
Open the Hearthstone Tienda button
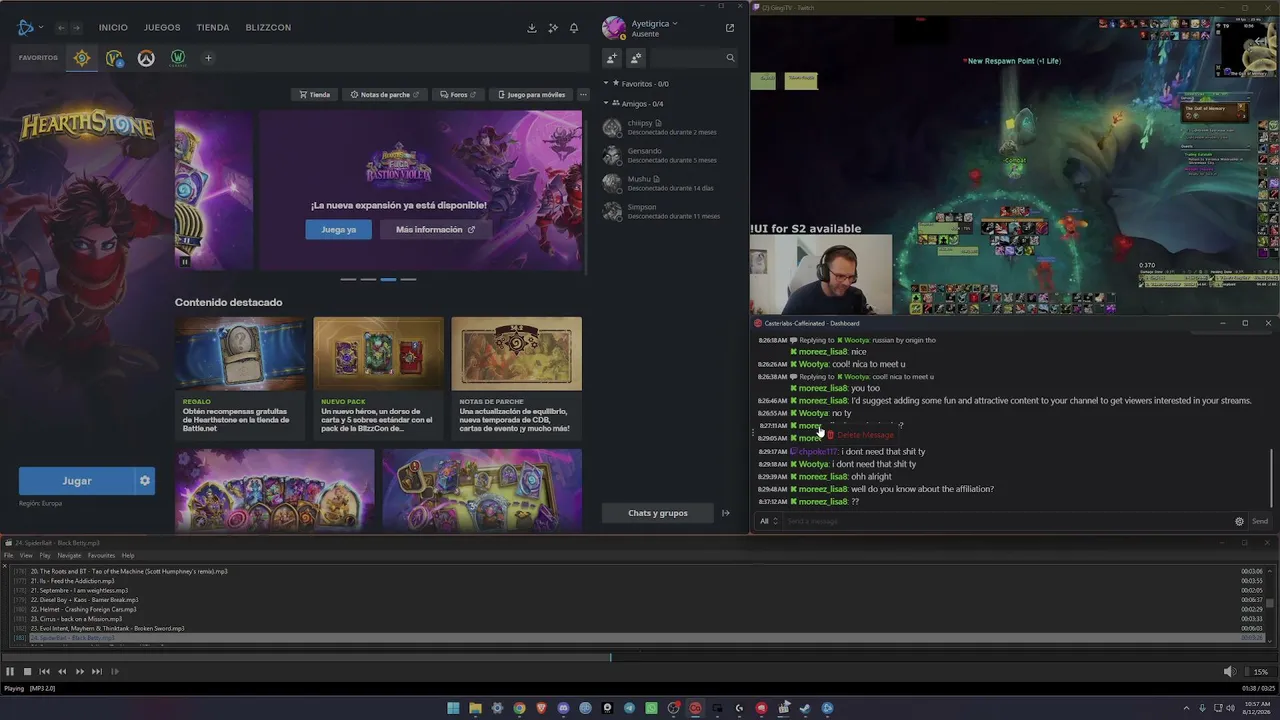pyautogui.click(x=315, y=95)
